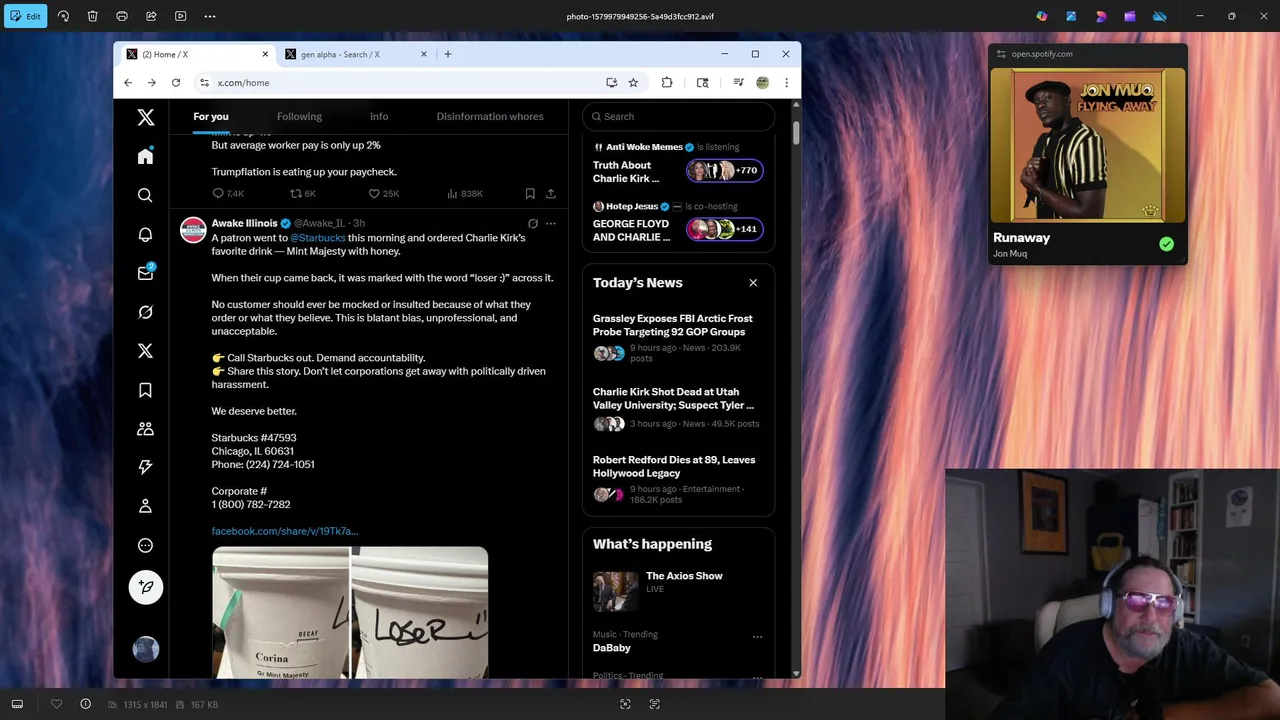Bookmark the Trumpflation post
The height and width of the screenshot is (720, 1280).
[x=530, y=194]
